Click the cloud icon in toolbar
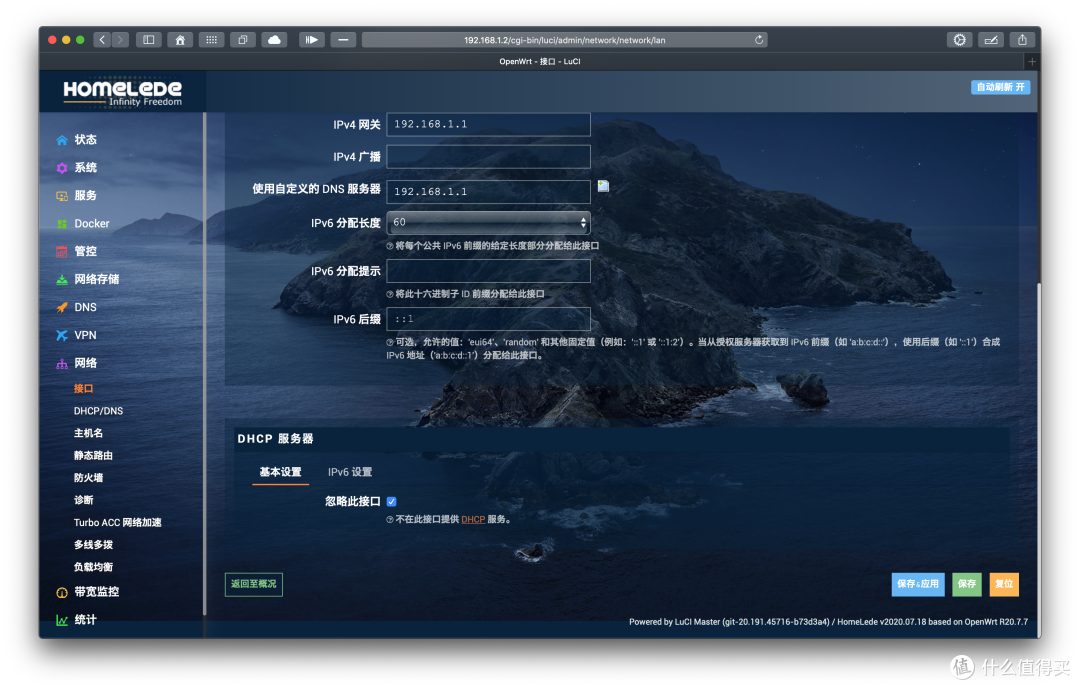1080x690 pixels. point(274,40)
